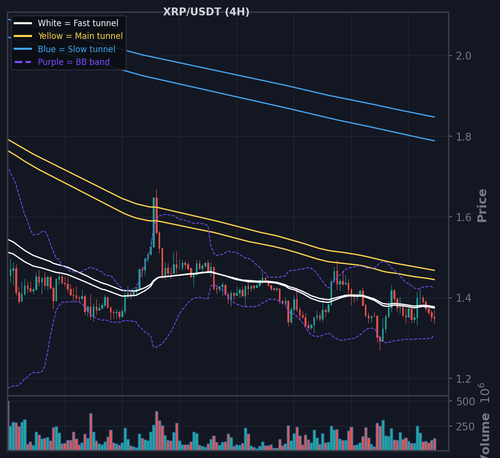Click the 1.2 price axis label
500x458 pixels.
coord(464,379)
